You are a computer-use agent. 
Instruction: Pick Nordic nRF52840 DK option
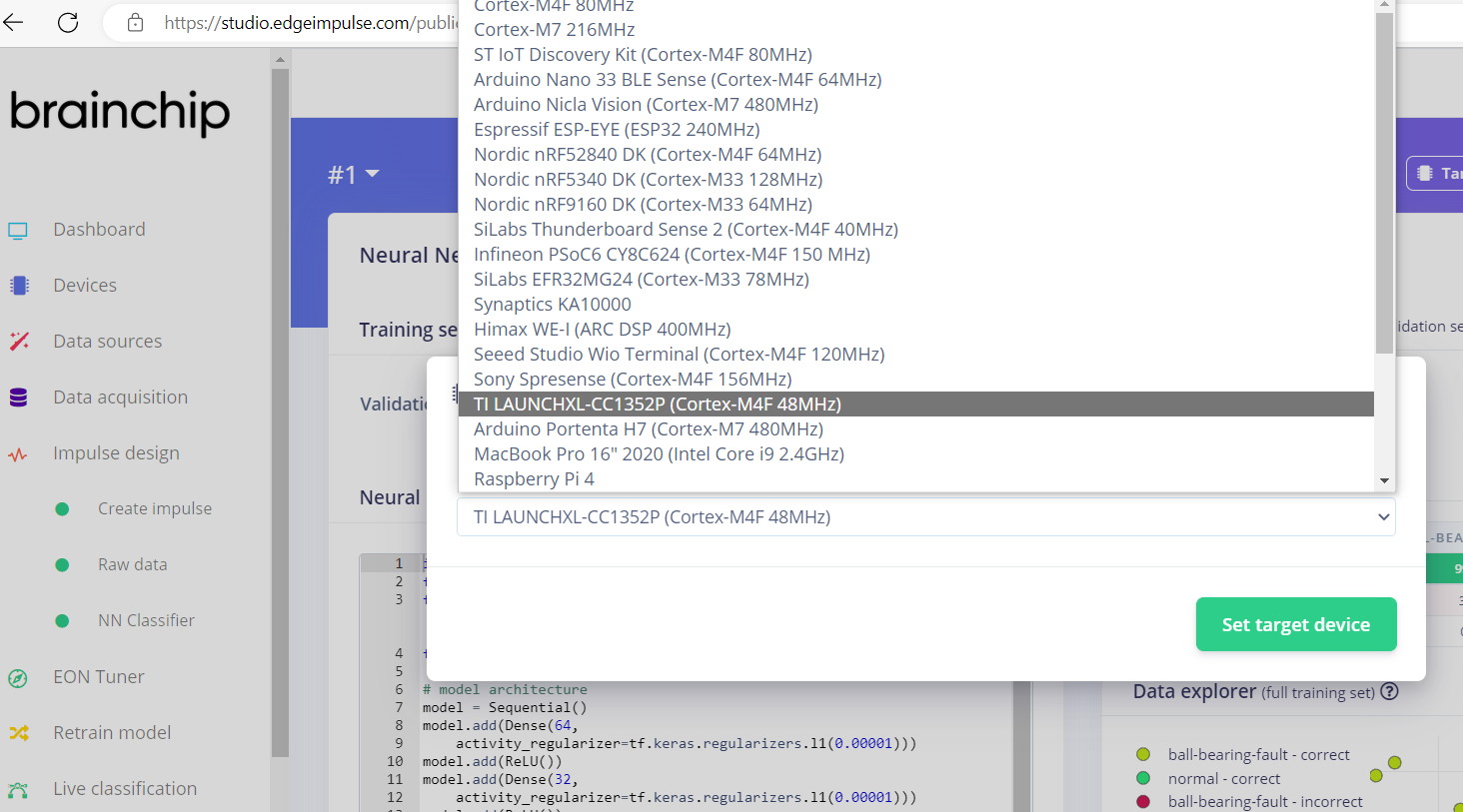[916, 155]
